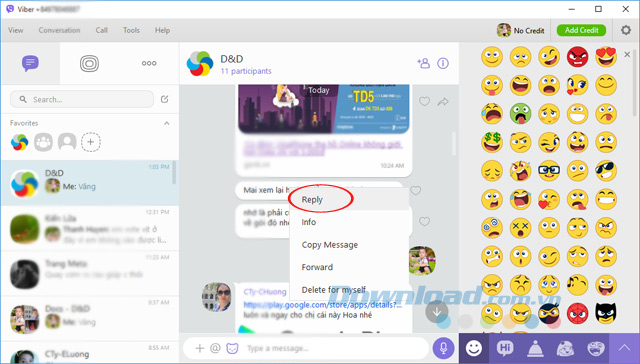Add a new favorite contact
The image size is (640, 364).
[x=91, y=142]
